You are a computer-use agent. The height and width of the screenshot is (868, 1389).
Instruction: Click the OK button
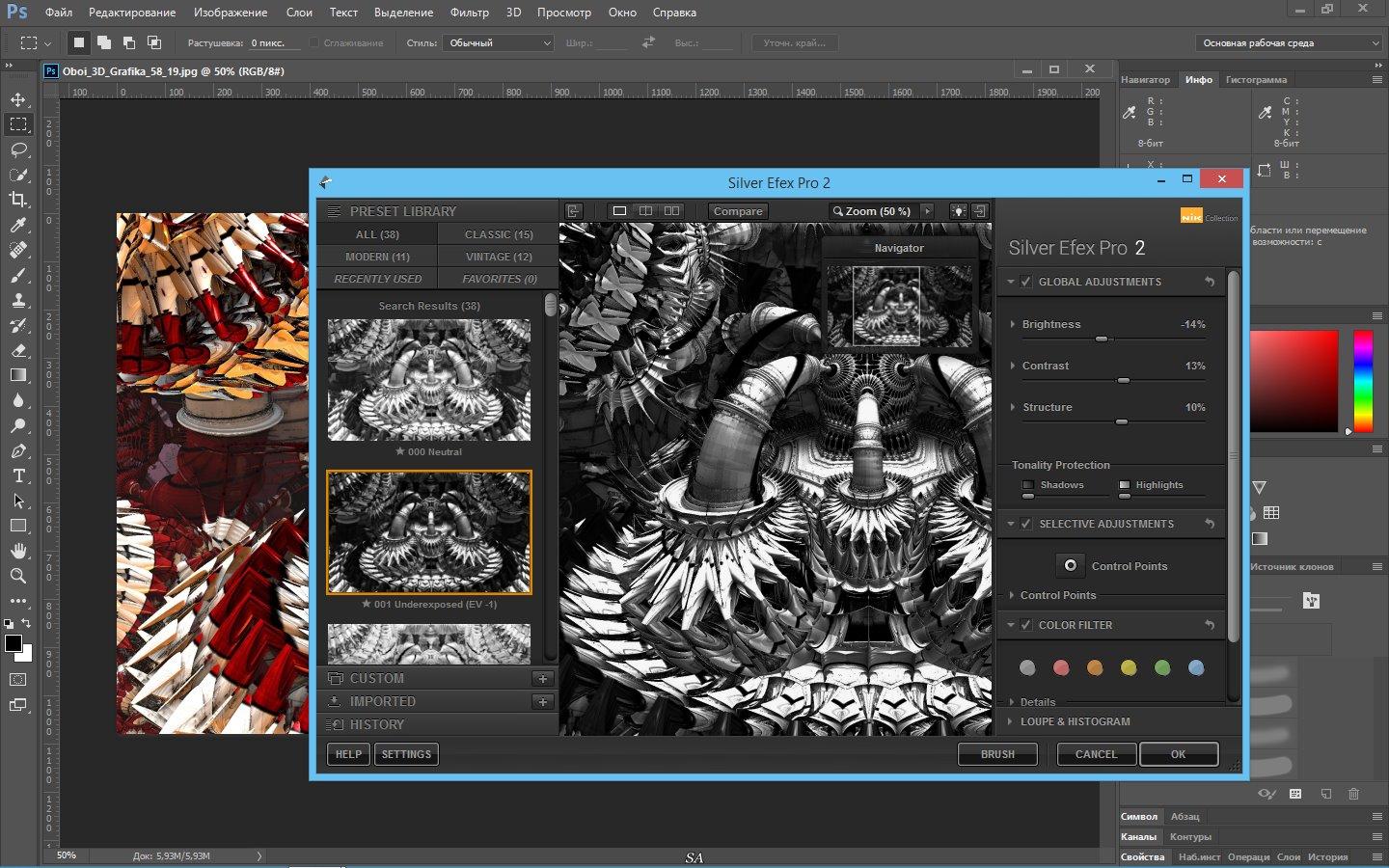pos(1179,754)
